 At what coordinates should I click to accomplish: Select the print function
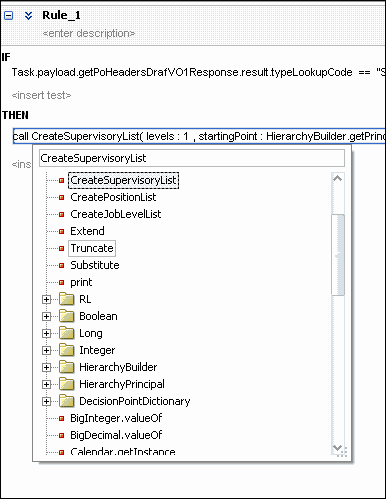point(81,282)
